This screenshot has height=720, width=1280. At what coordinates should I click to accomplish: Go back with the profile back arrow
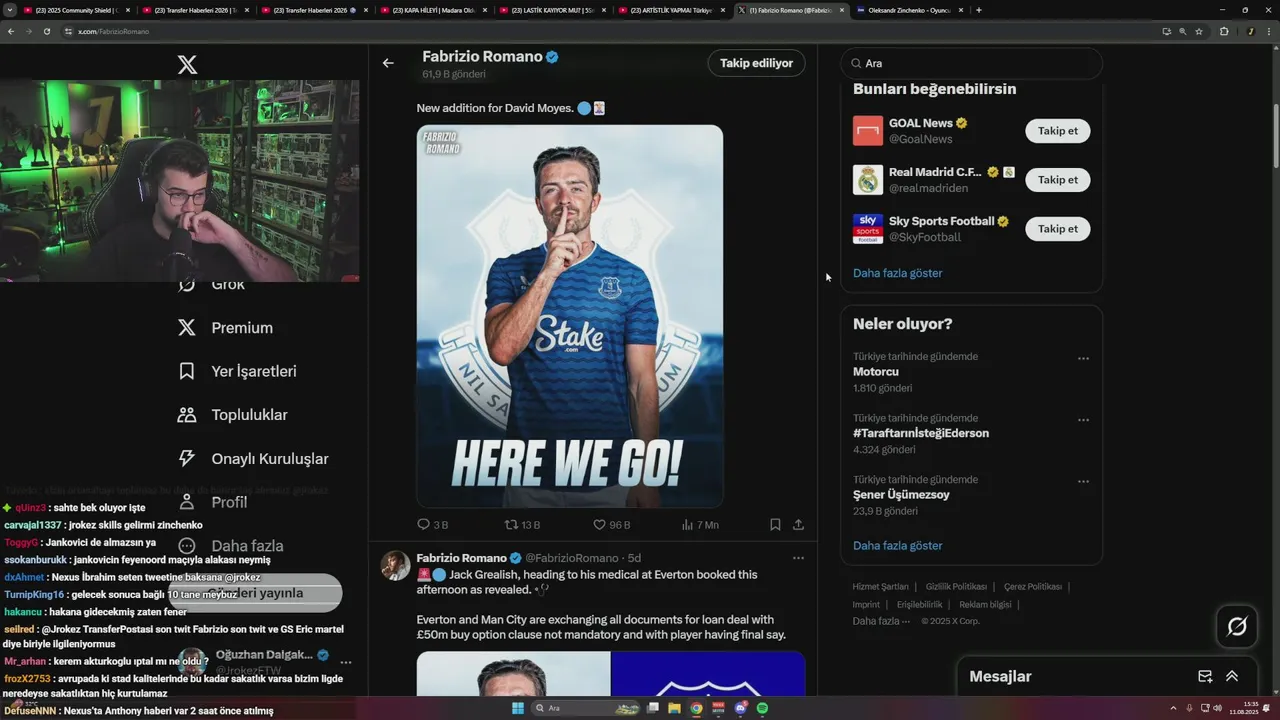tap(388, 63)
